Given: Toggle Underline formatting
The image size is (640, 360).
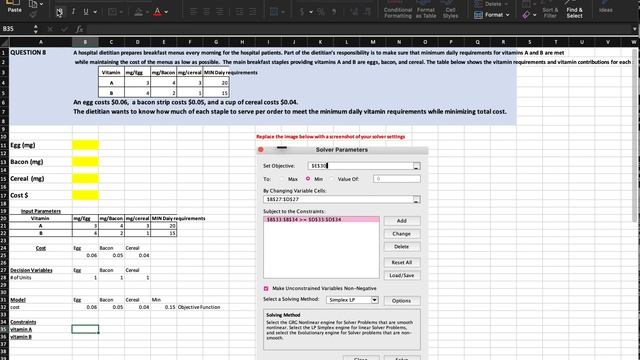Looking at the screenshot, I should [86, 12].
